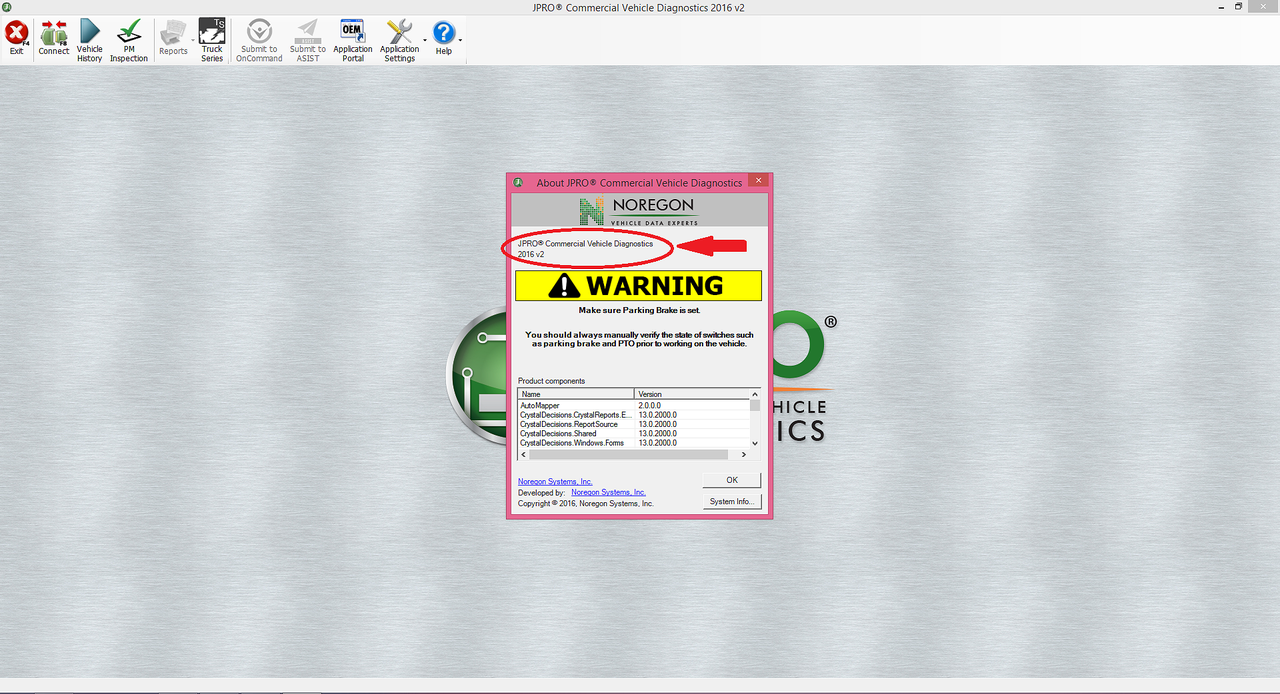Click the System Info... button
Screen dimensions: 1280x694
[732, 501]
